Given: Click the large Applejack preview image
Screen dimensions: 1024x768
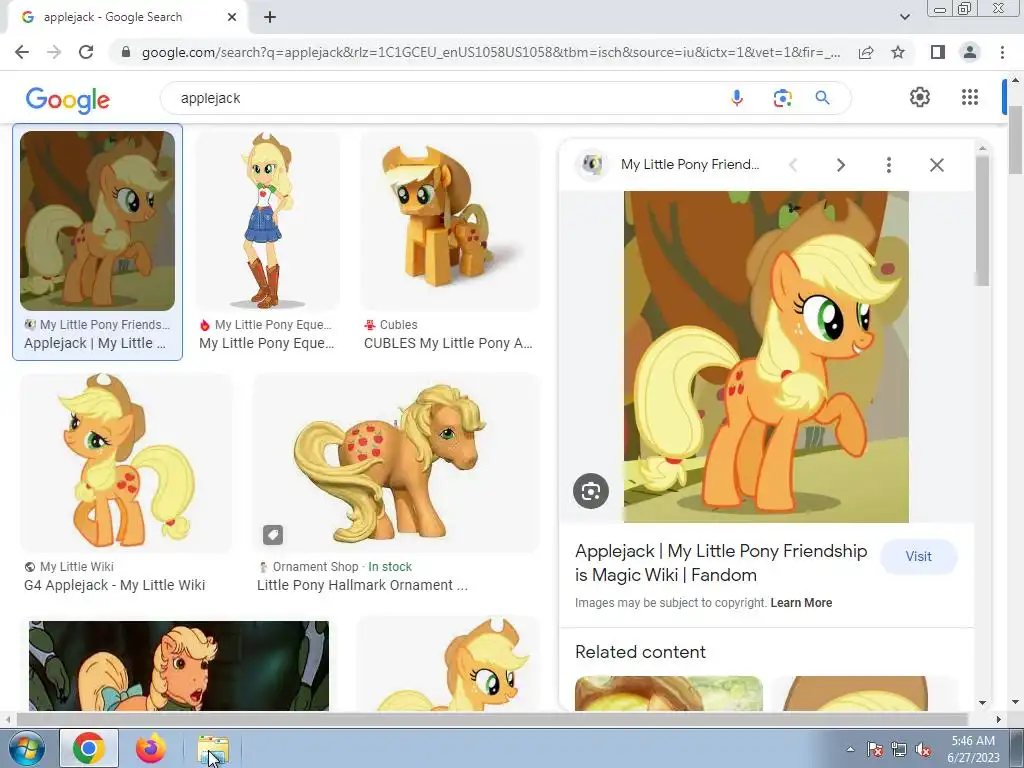Looking at the screenshot, I should (766, 357).
